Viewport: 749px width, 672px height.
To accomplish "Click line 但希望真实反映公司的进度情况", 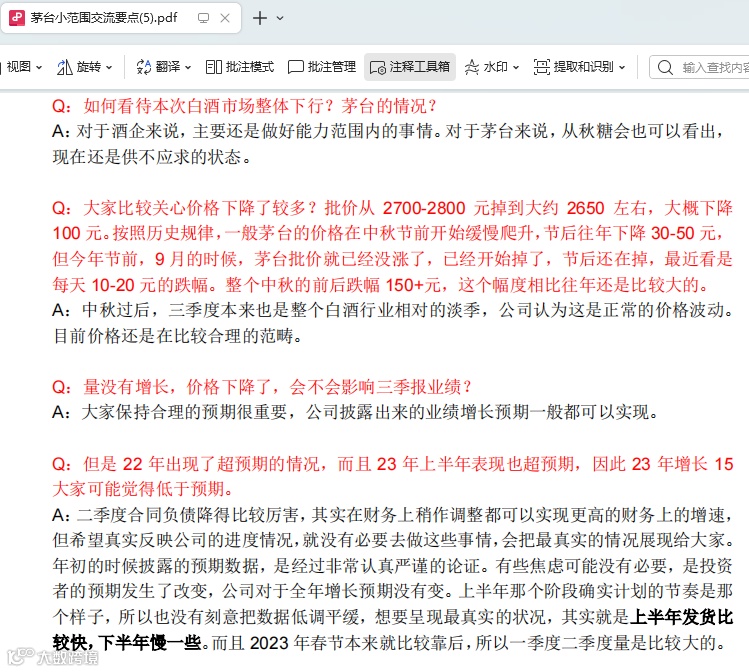I will [x=172, y=540].
